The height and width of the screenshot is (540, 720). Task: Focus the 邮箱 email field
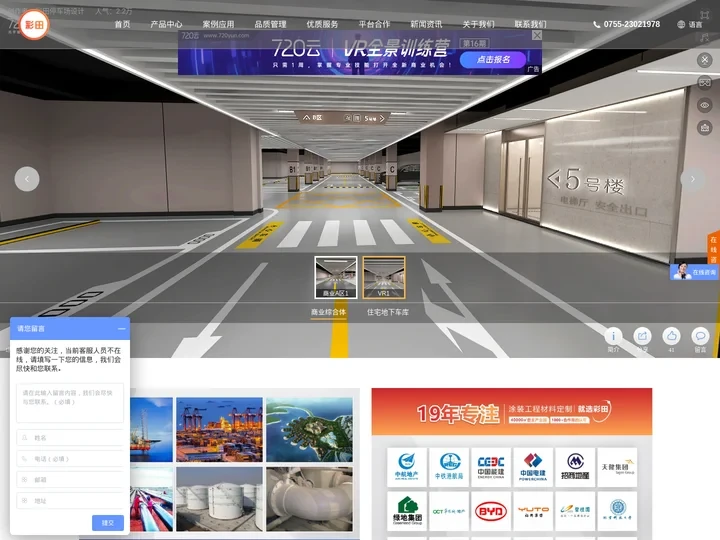[70, 479]
